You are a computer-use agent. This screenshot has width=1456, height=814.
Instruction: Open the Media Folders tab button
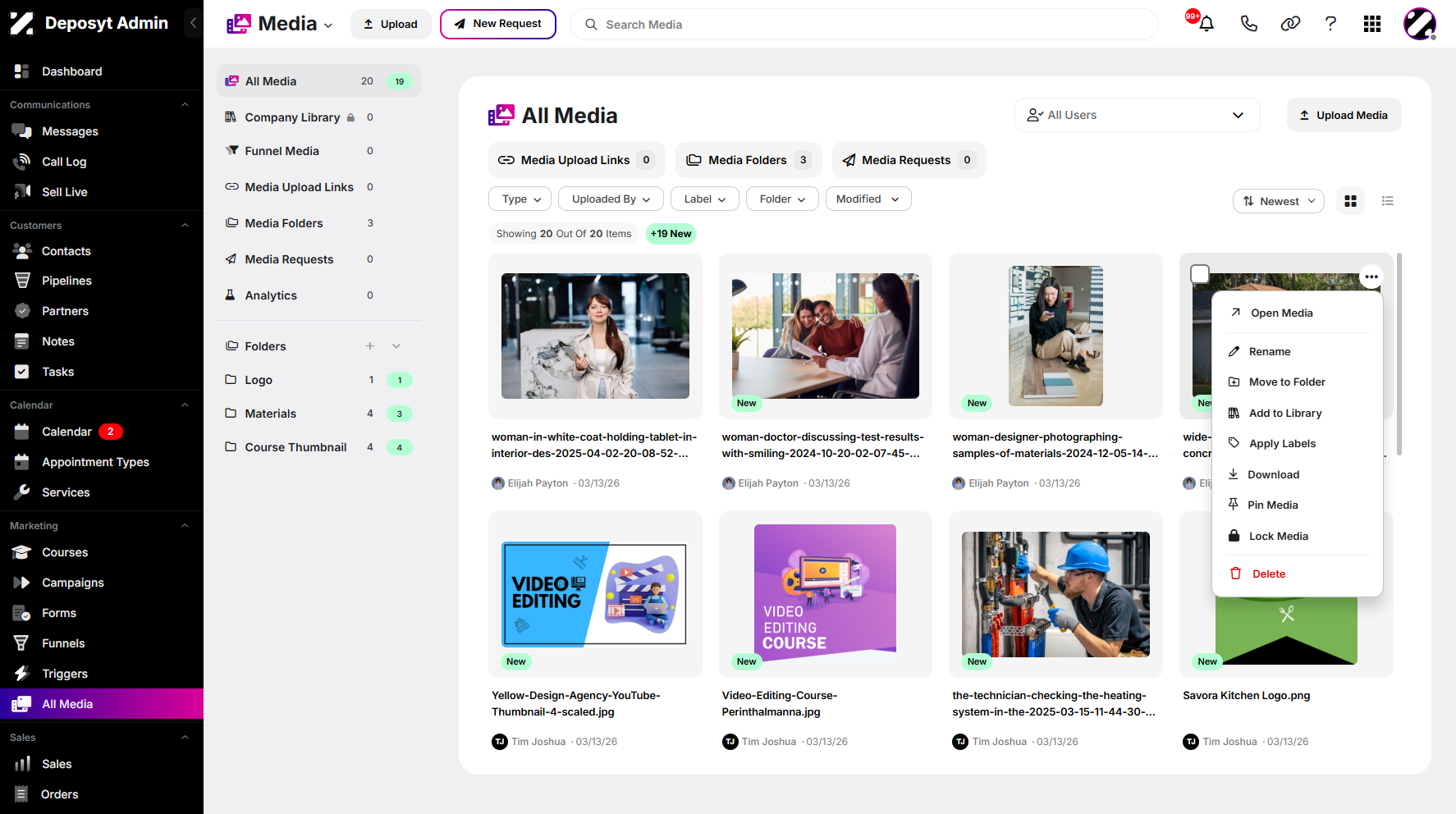pos(749,160)
